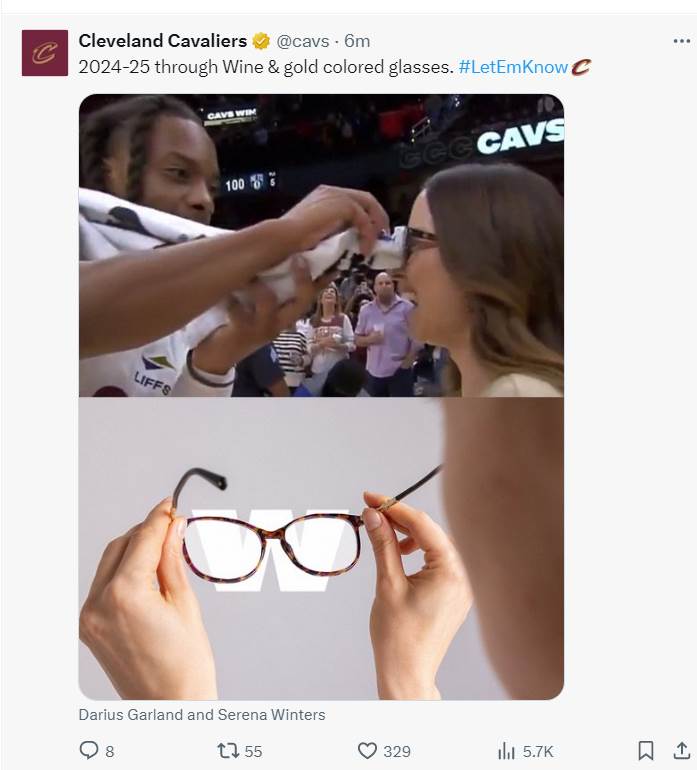The width and height of the screenshot is (697, 770).
Task: Open the bottom photo with tortoiseshell glasses
Action: point(321,549)
